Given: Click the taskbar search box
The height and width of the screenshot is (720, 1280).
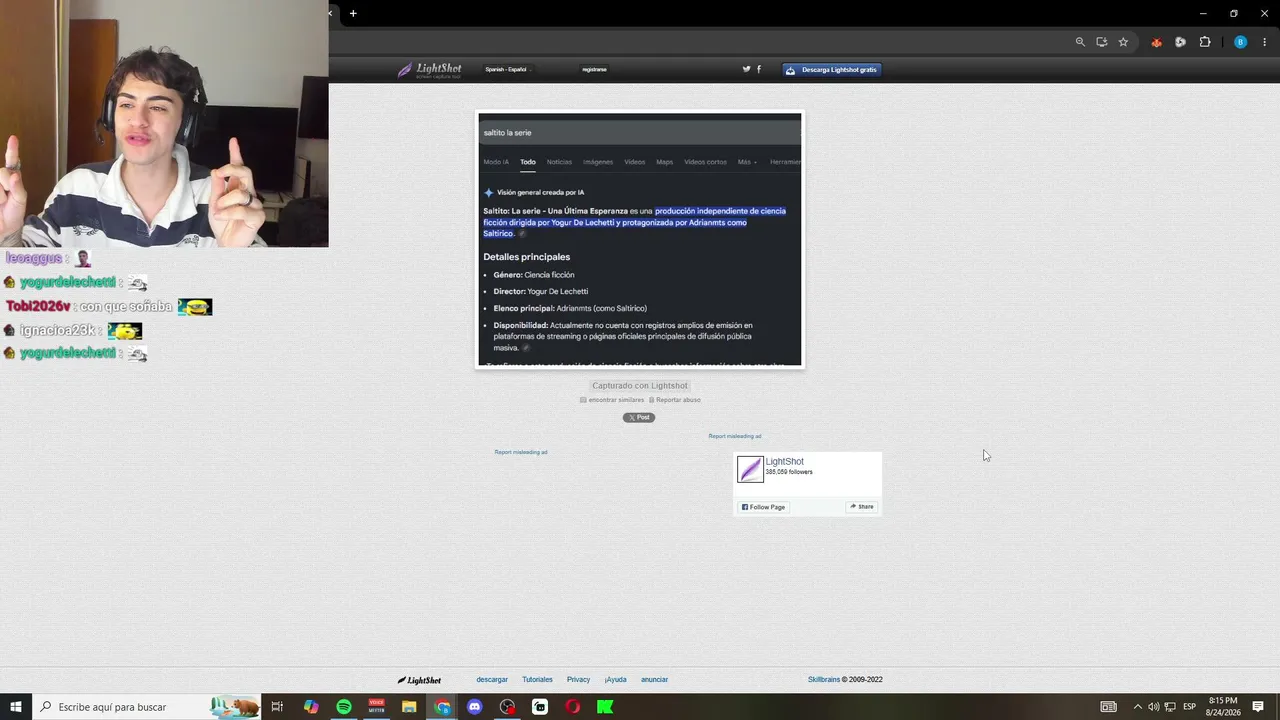Looking at the screenshot, I should (147, 707).
